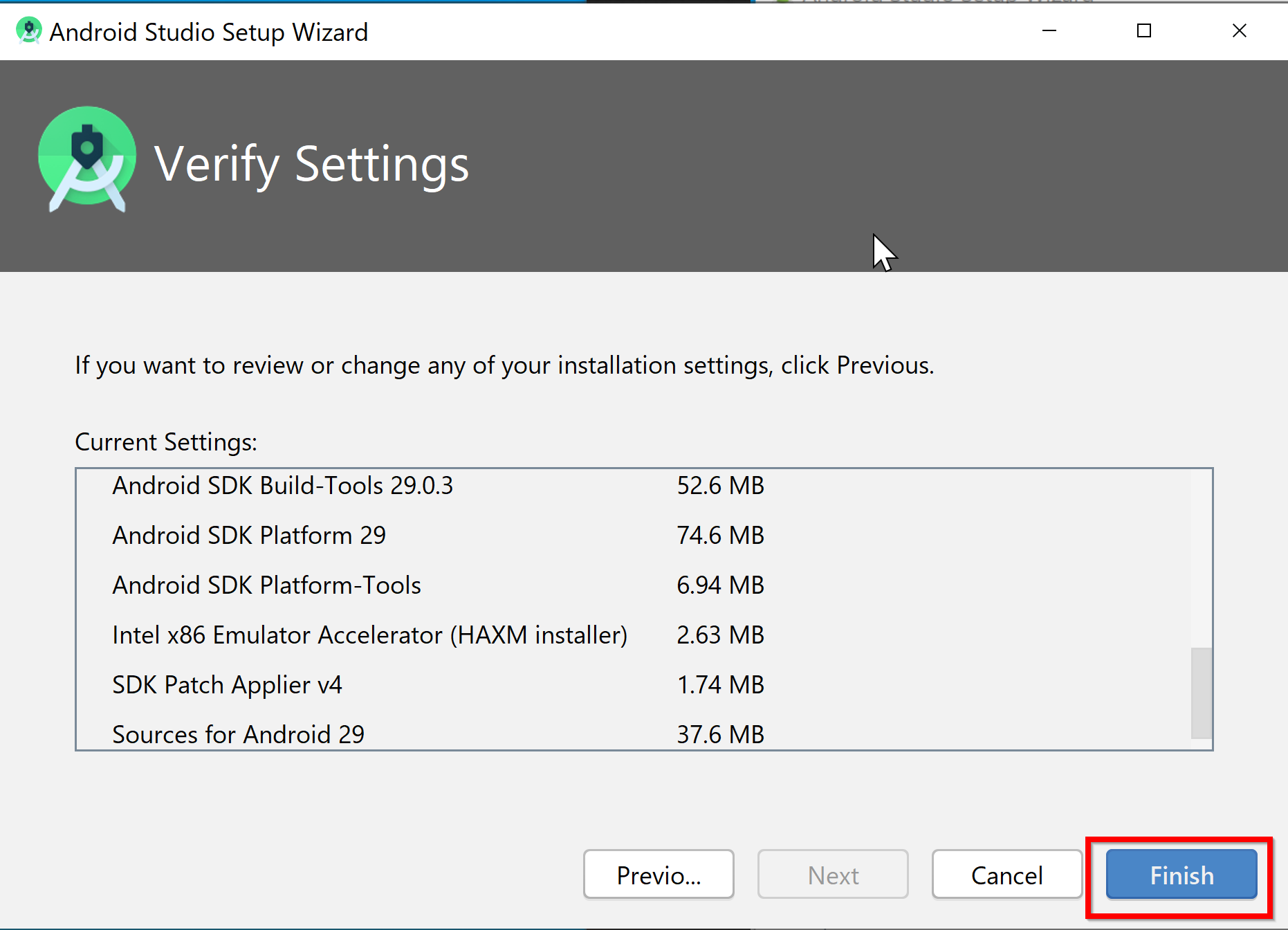Click the large Android Studio logo
The image size is (1288, 930).
pos(87,159)
